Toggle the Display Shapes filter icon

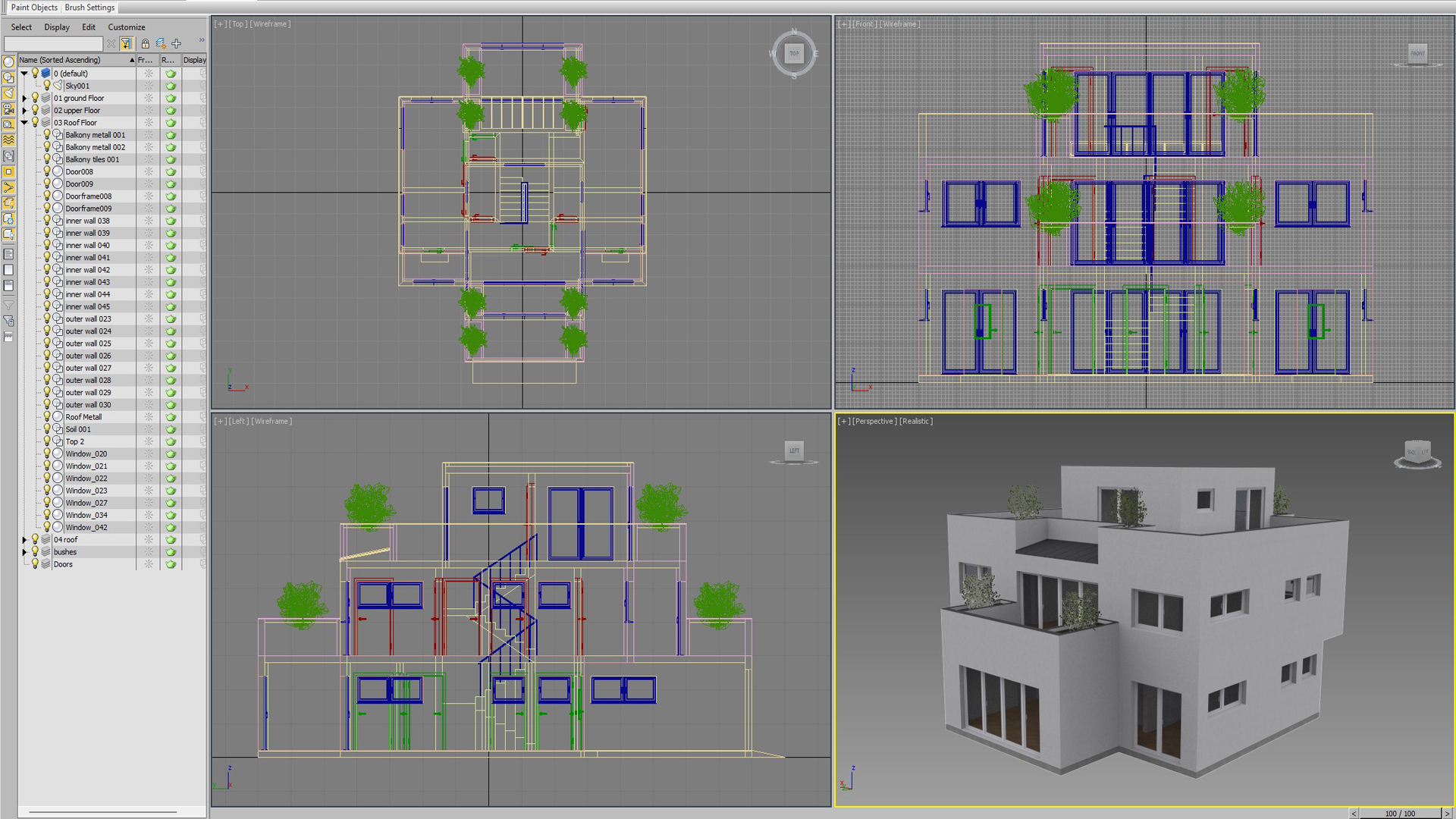pos(8,77)
